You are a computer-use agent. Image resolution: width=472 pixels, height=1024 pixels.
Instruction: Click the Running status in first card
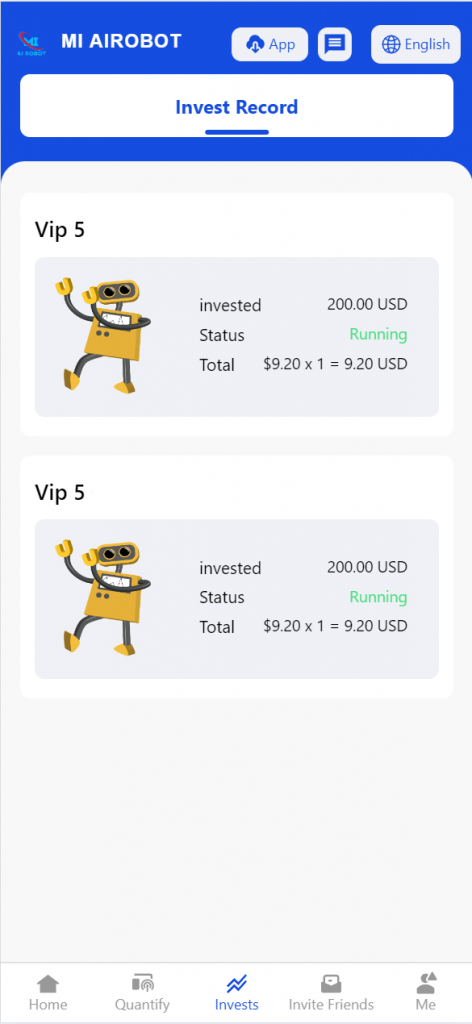pyautogui.click(x=378, y=334)
